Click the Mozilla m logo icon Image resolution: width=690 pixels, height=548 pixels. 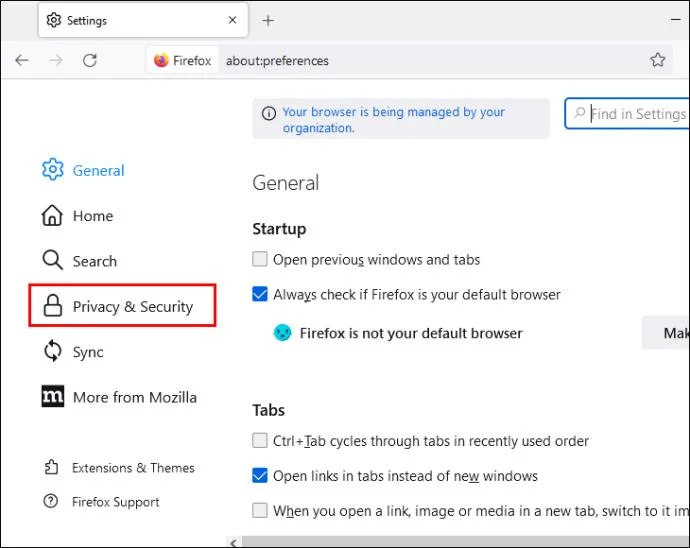pos(53,396)
